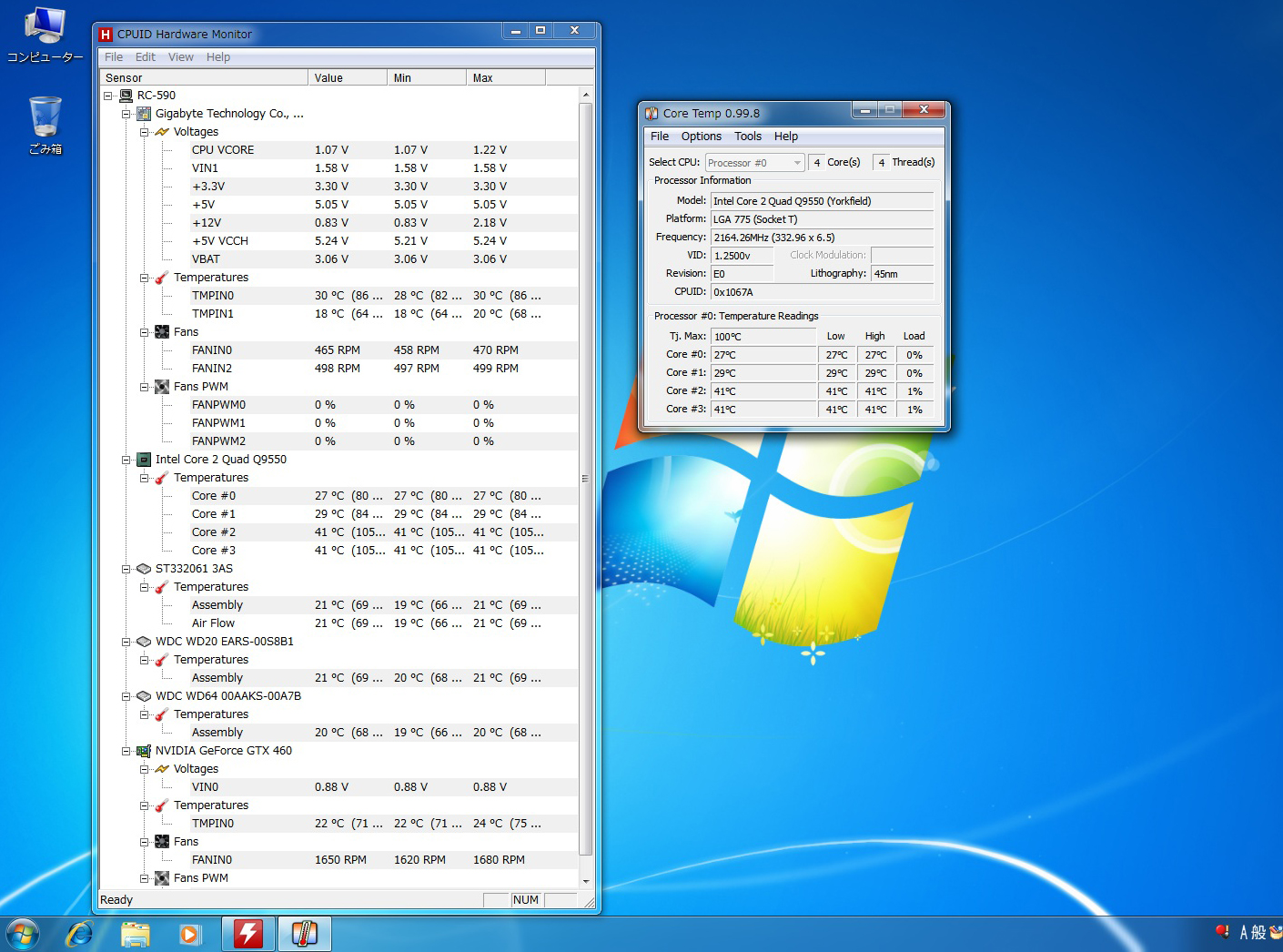Switch to Core Temp taskbar button
This screenshot has width=1283, height=952.
(304, 934)
